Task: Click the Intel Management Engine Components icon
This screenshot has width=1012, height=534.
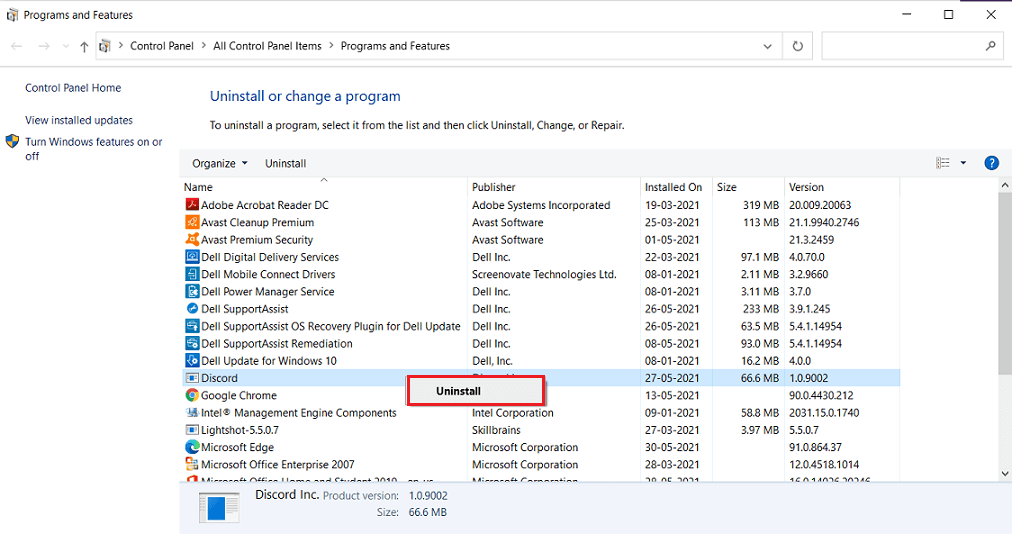Action: pos(192,413)
